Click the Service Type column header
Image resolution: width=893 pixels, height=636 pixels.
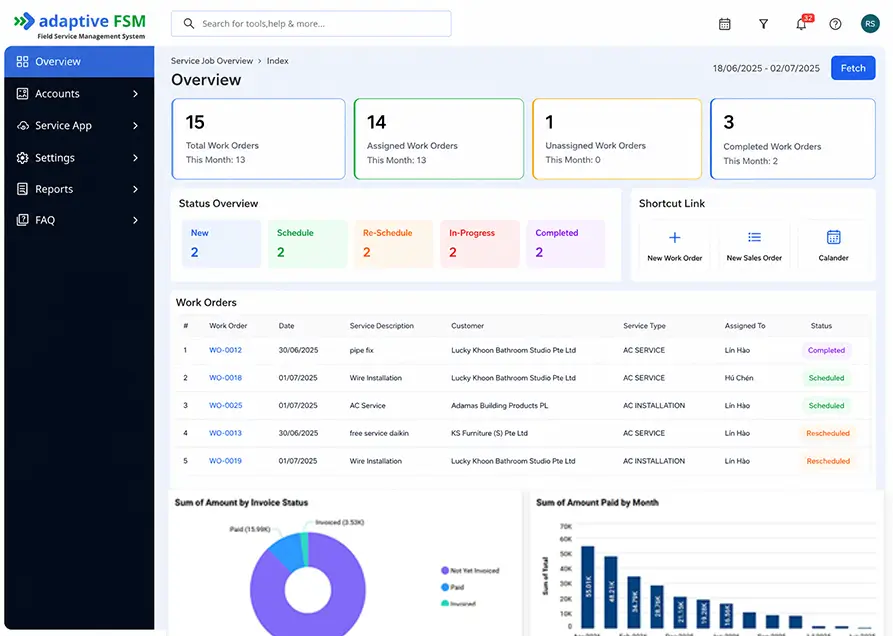pos(644,326)
